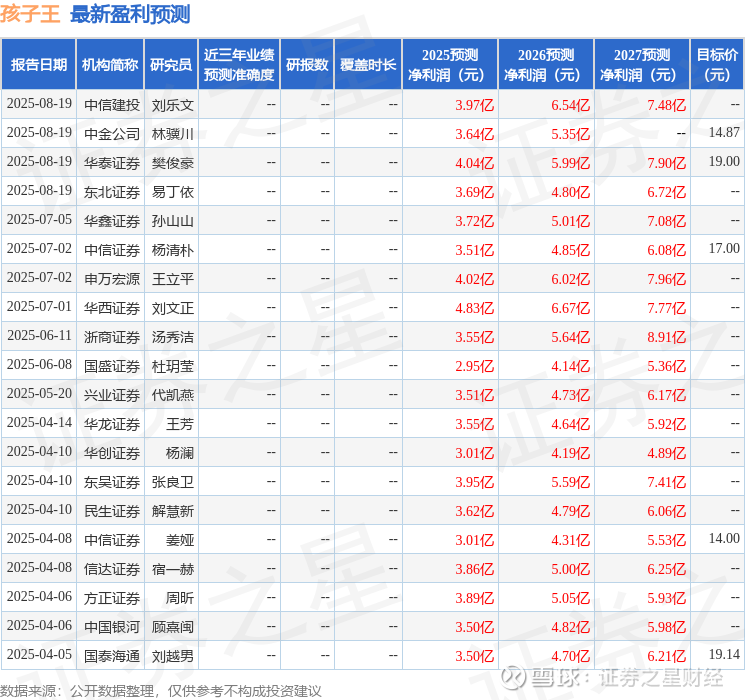Click date 2025-07-05
This screenshot has height=700, width=745.
[39, 220]
